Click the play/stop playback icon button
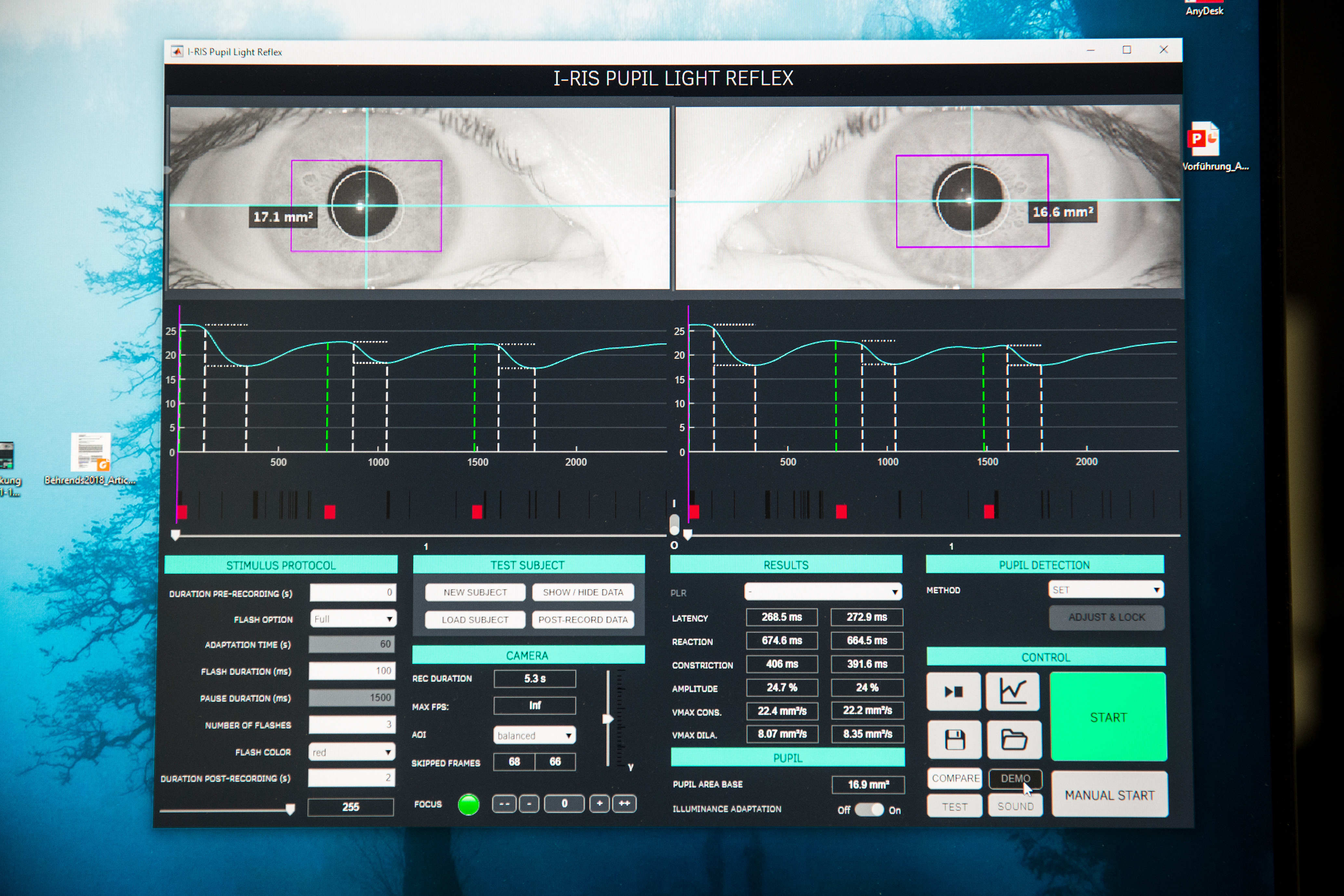Screen dimensions: 1344x896 click(954, 692)
